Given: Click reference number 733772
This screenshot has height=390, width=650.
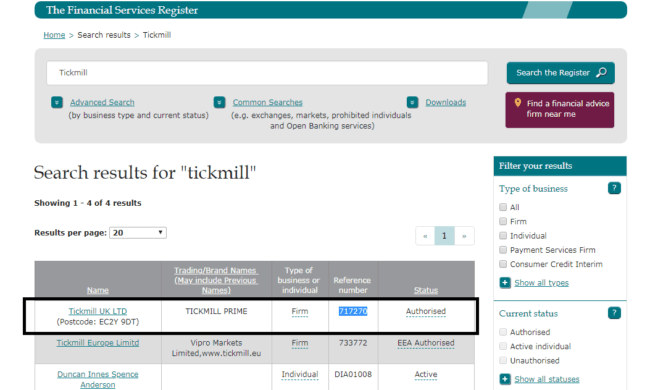Looking at the screenshot, I should click(x=353, y=343).
